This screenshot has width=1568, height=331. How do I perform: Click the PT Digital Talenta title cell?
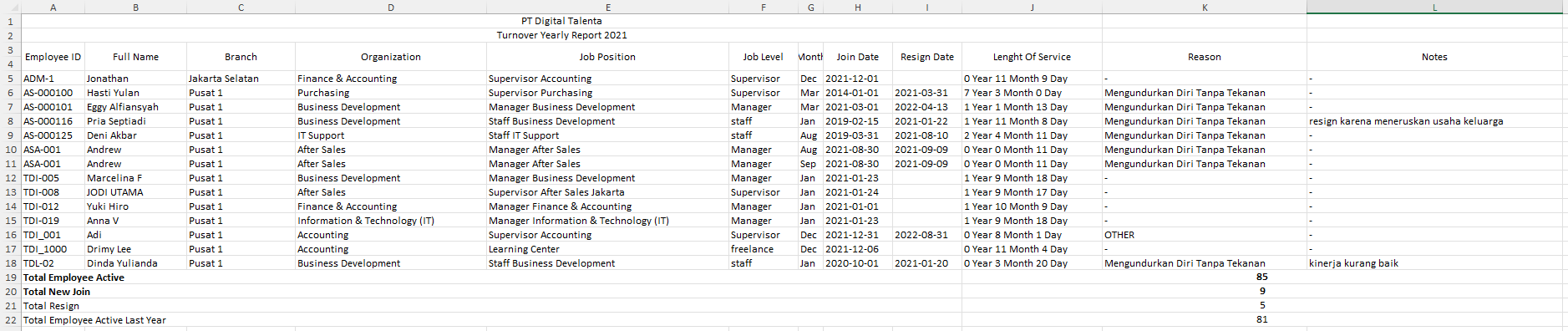coord(561,21)
